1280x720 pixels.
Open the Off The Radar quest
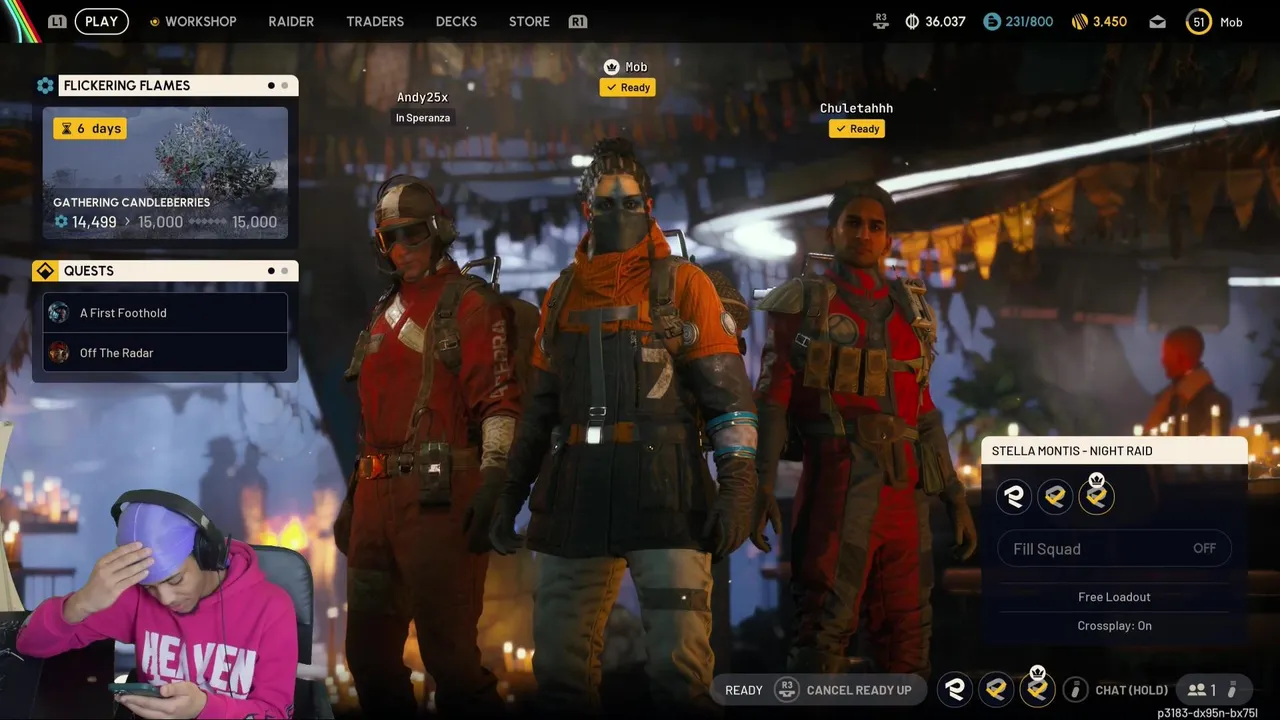pos(166,353)
